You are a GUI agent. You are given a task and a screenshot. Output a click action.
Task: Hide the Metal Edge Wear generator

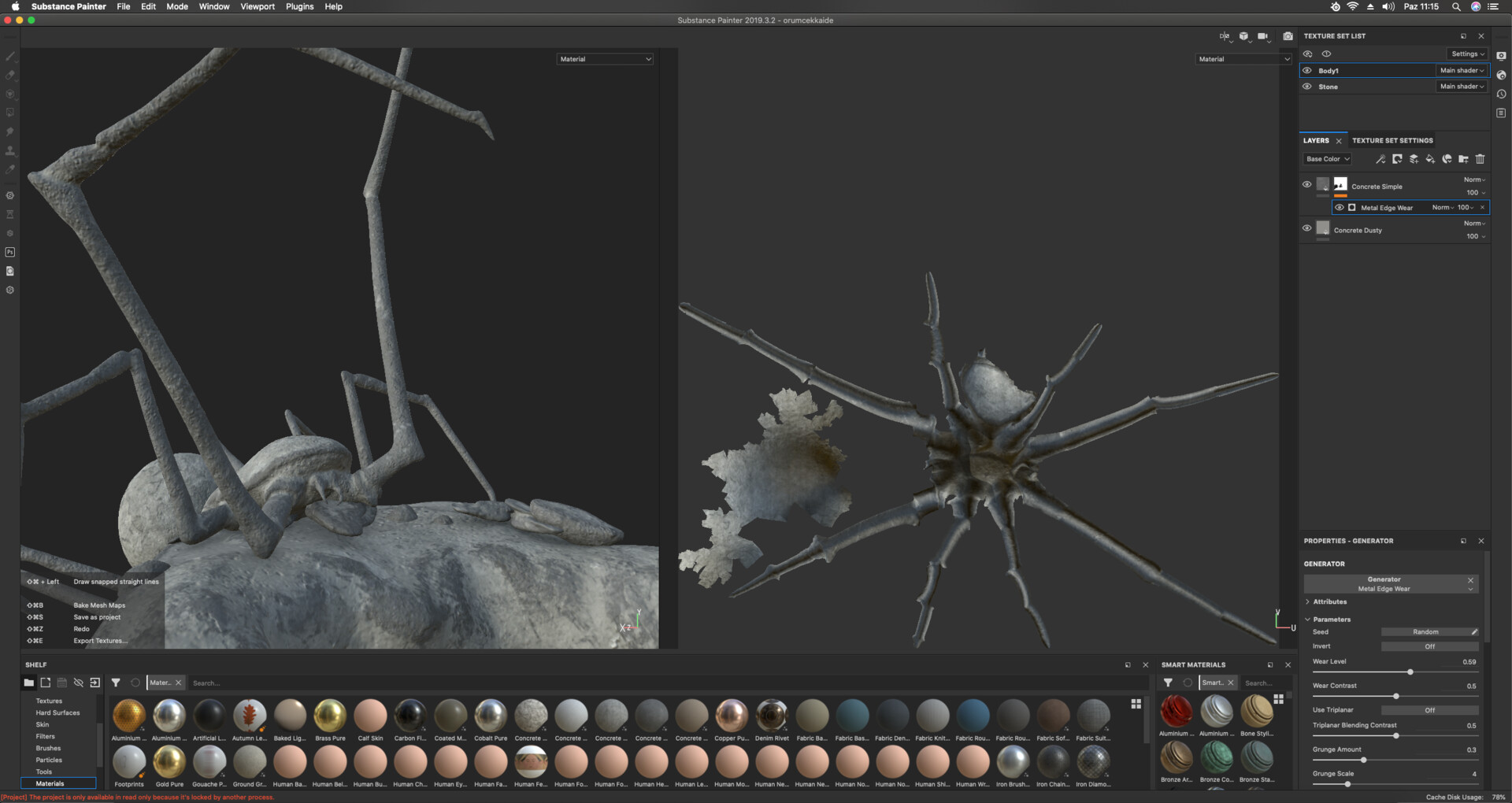(1339, 208)
